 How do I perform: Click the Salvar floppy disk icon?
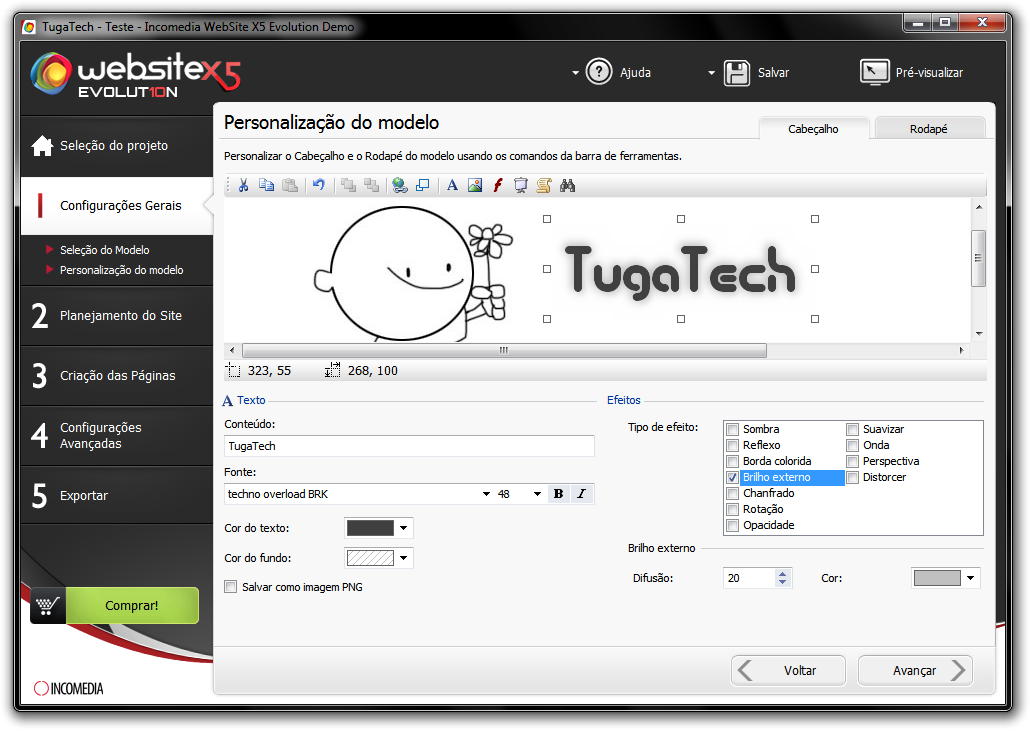pos(736,72)
